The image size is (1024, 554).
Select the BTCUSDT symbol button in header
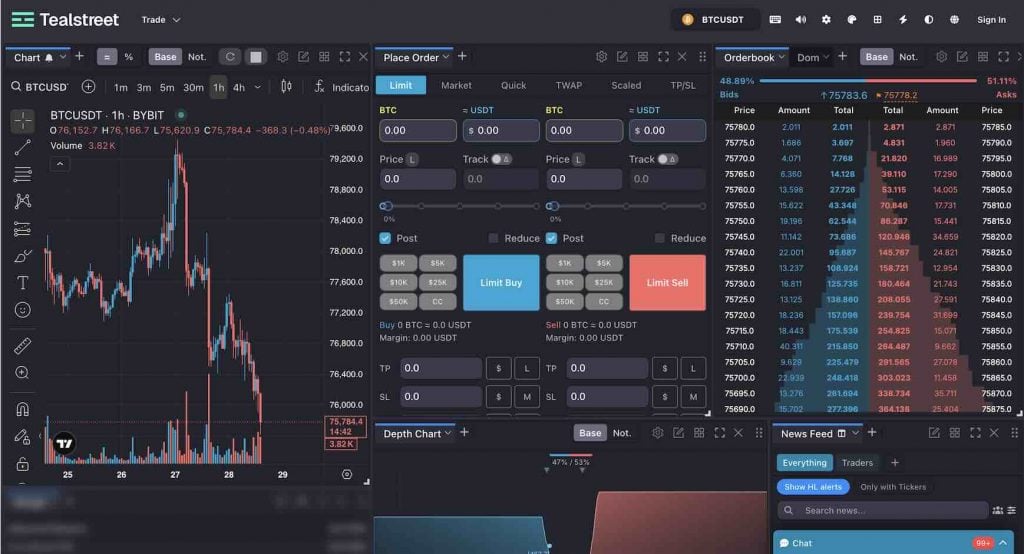pos(714,20)
